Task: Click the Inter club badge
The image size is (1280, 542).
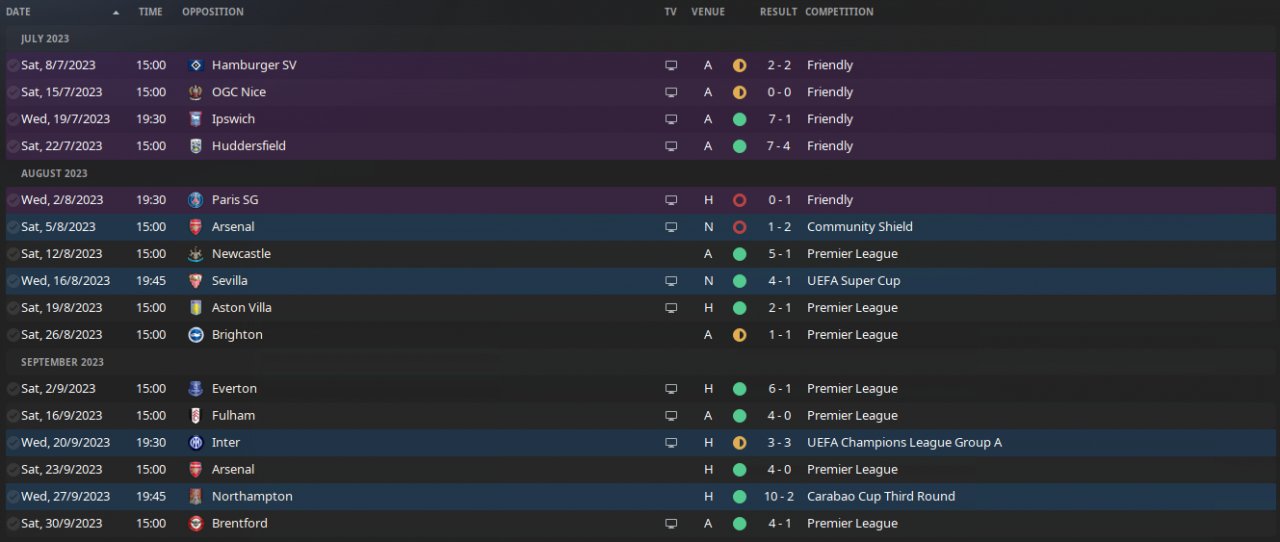Action: point(196,443)
